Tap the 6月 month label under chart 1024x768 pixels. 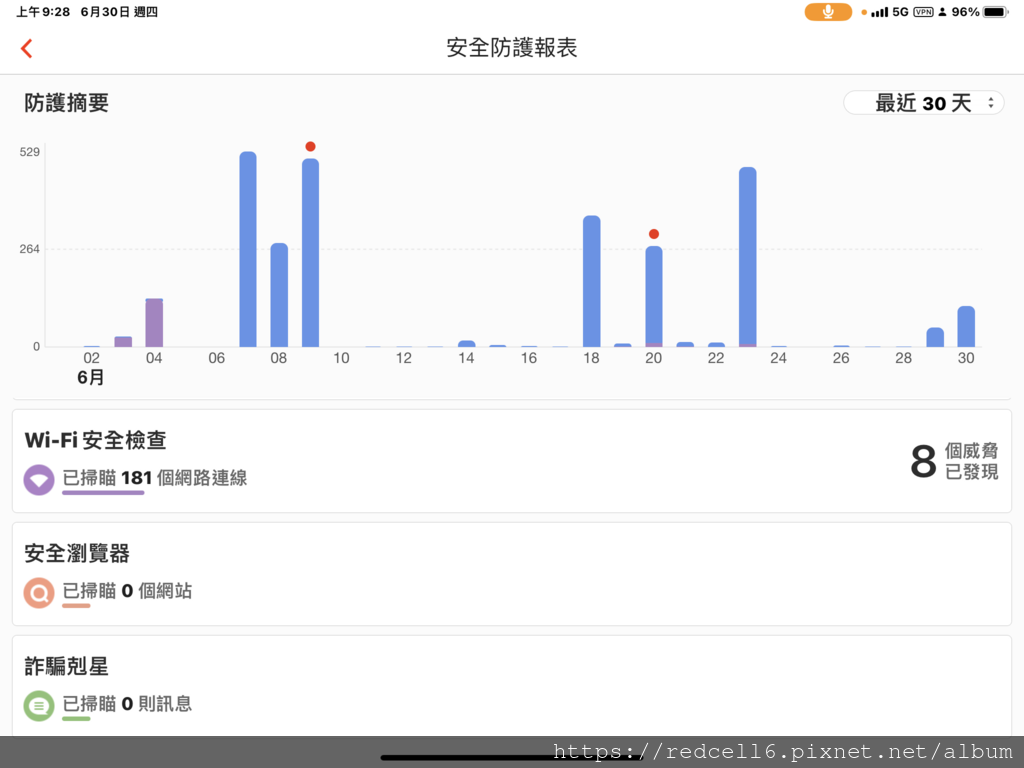pos(91,377)
